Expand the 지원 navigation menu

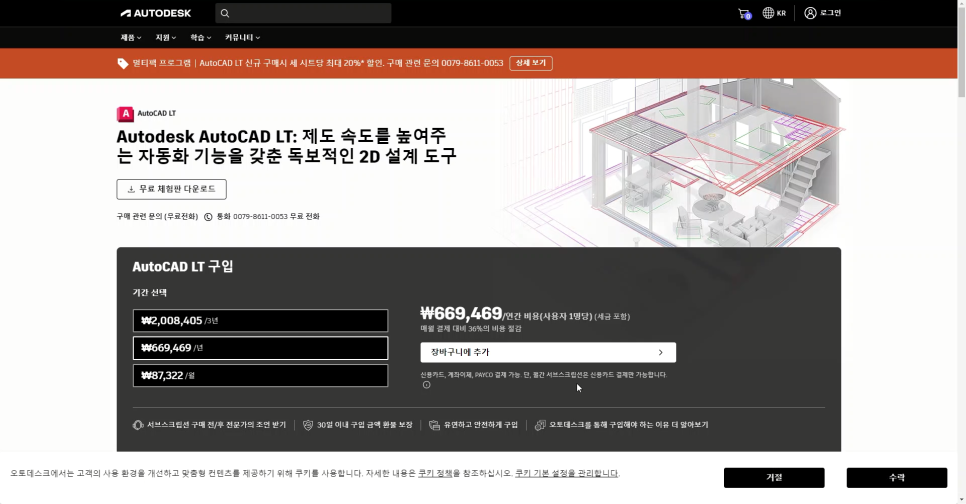(166, 38)
